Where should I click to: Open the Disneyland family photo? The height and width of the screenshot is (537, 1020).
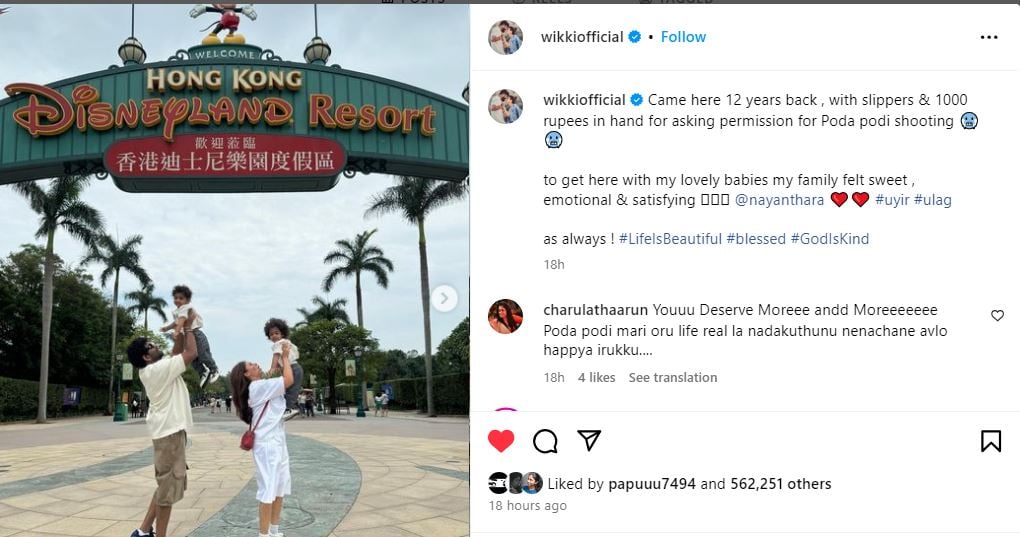(234, 270)
